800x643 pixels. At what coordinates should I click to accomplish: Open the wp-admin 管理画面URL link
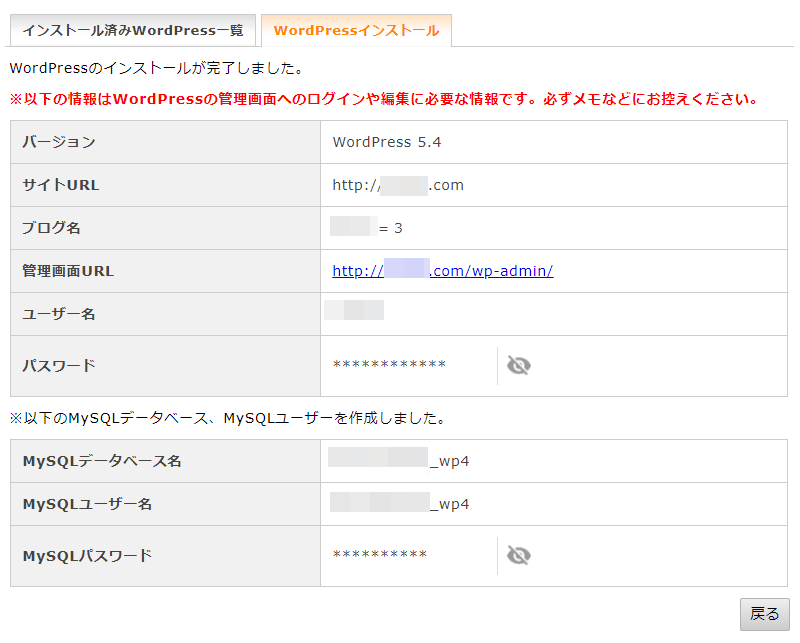[443, 271]
